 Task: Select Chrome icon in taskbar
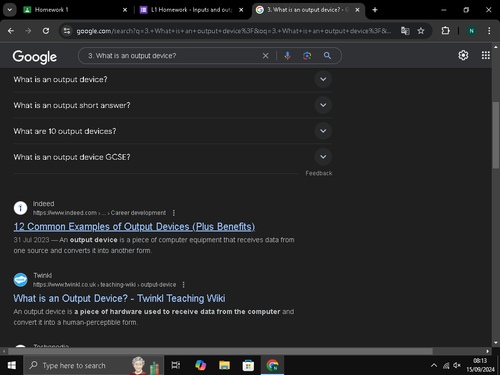point(272,365)
